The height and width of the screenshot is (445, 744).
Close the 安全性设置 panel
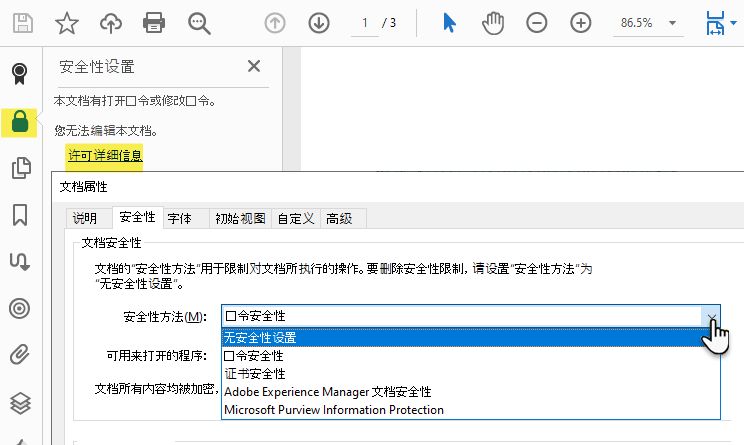tap(254, 66)
